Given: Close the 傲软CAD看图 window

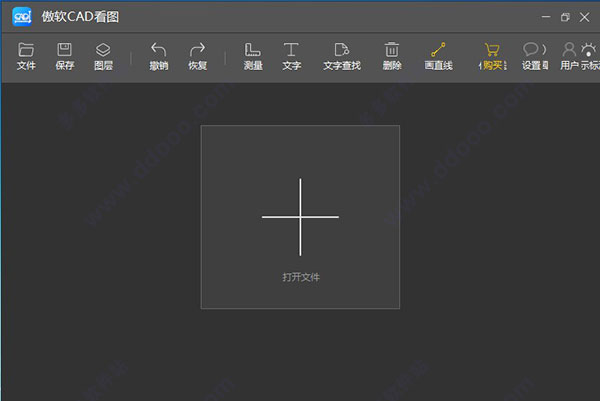Looking at the screenshot, I should click(584, 17).
